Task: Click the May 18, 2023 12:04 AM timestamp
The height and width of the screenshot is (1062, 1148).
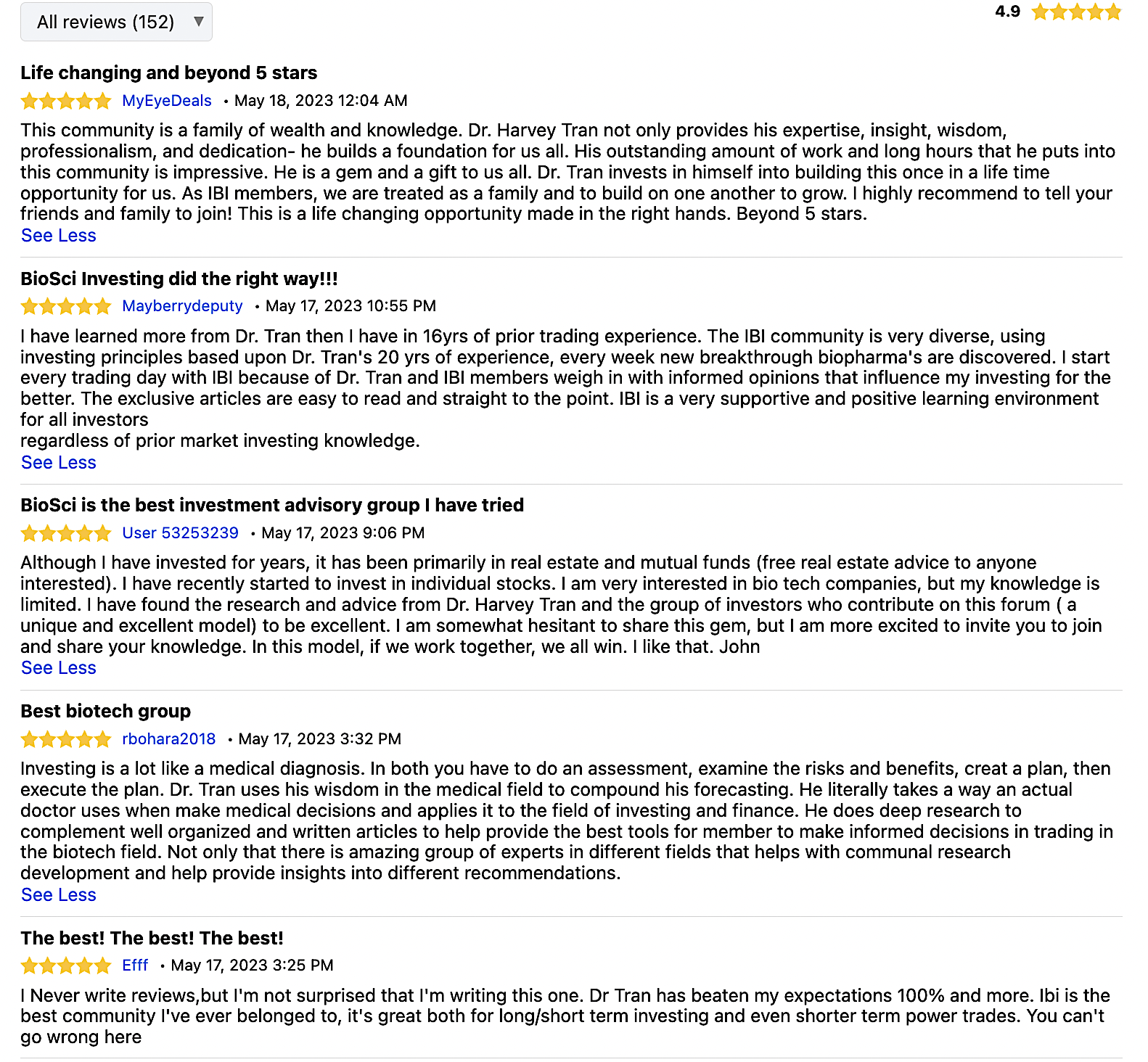Action: pyautogui.click(x=321, y=101)
